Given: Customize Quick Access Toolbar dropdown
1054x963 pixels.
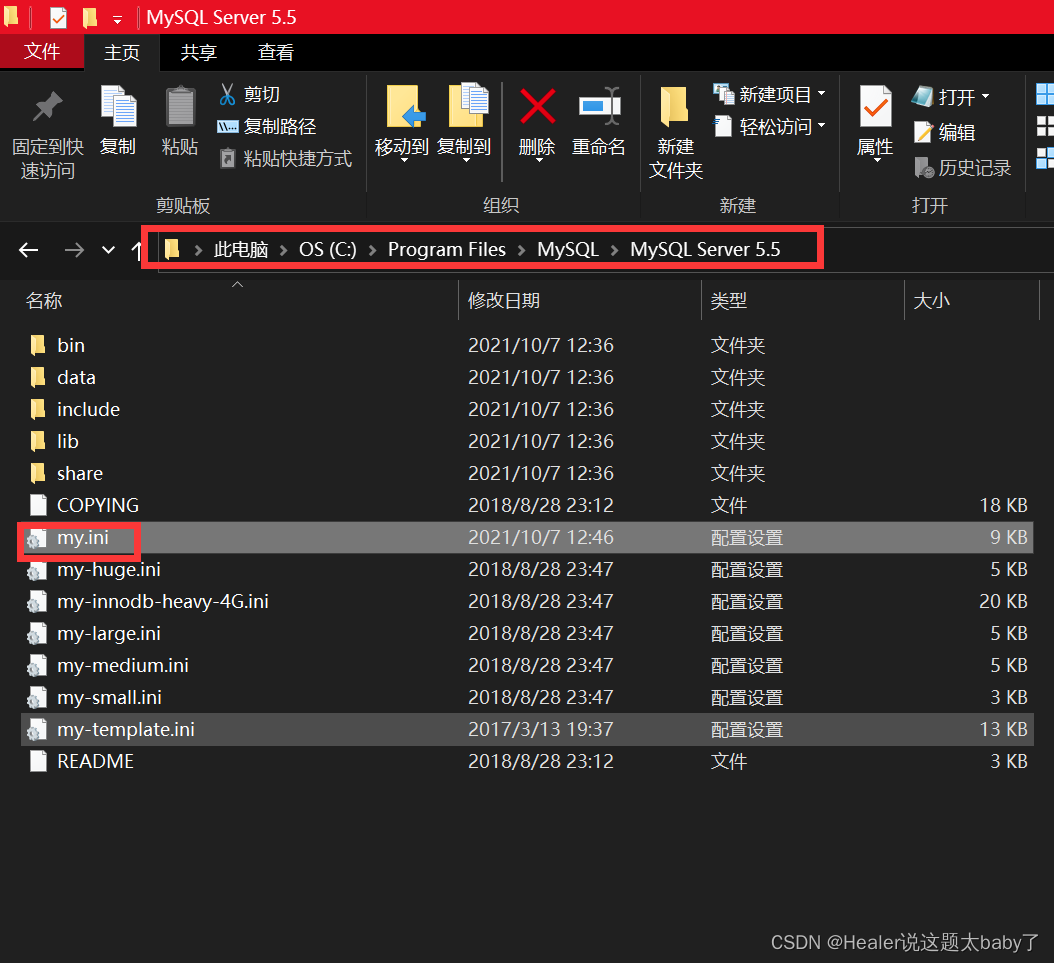Looking at the screenshot, I should click(x=118, y=20).
